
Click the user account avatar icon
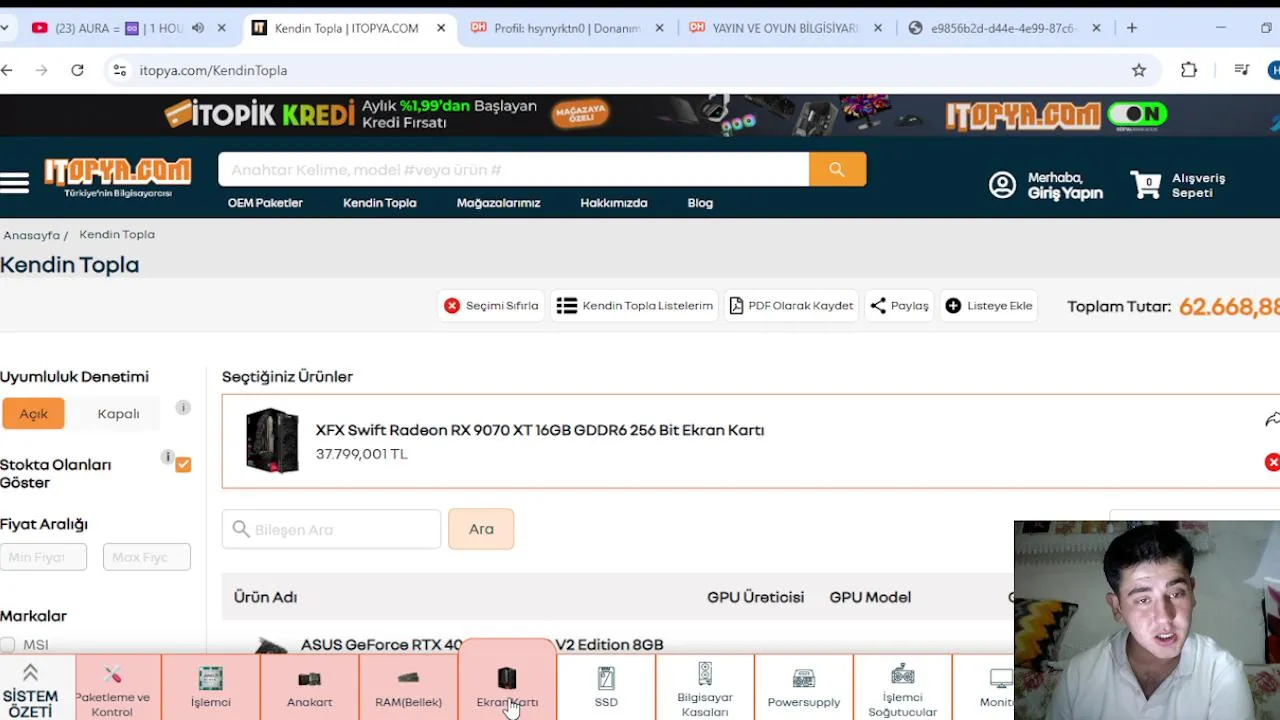[1002, 185]
